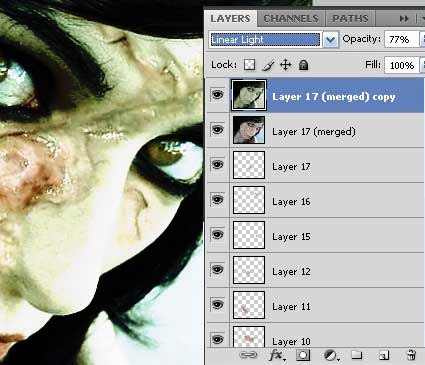Hide Layer 11 using its eye icon
Screen dimensions: 425x365
coord(217,305)
